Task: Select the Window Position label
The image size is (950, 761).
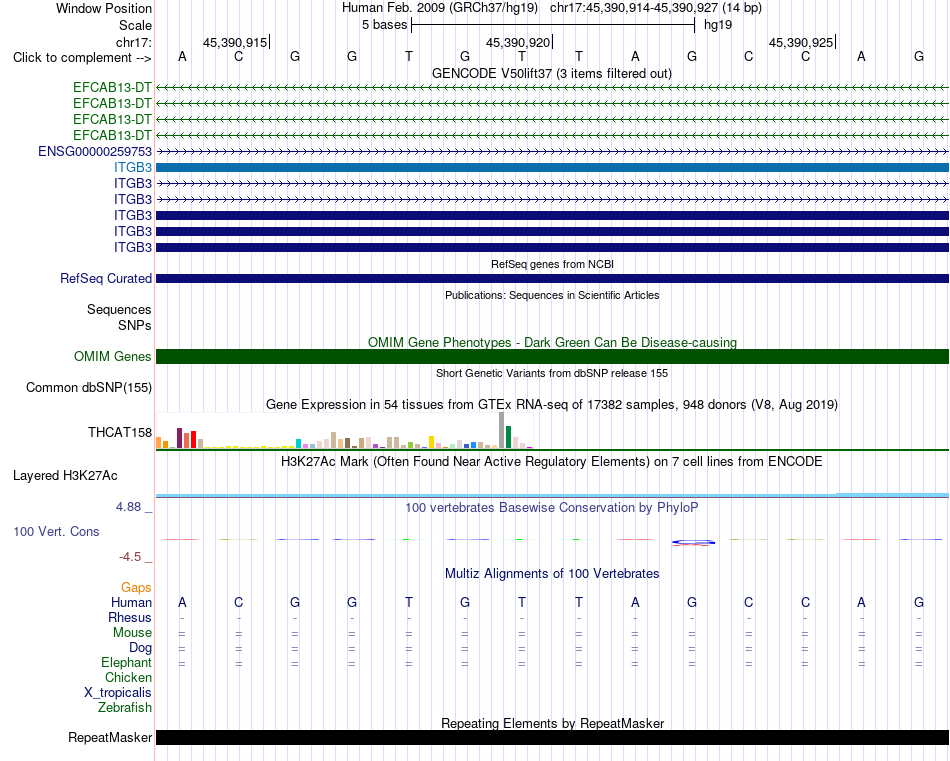Action: click(104, 8)
